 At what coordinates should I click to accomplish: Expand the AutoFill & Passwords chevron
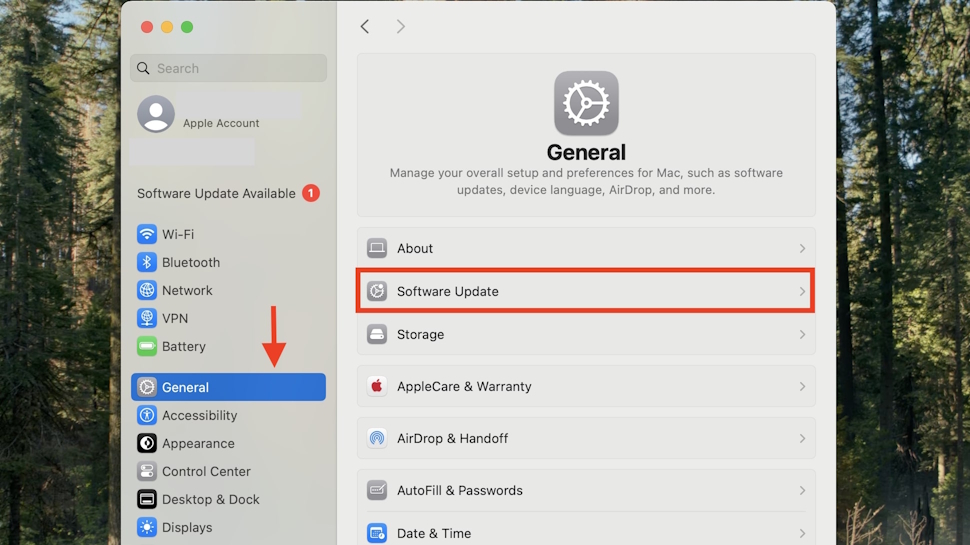tap(802, 491)
